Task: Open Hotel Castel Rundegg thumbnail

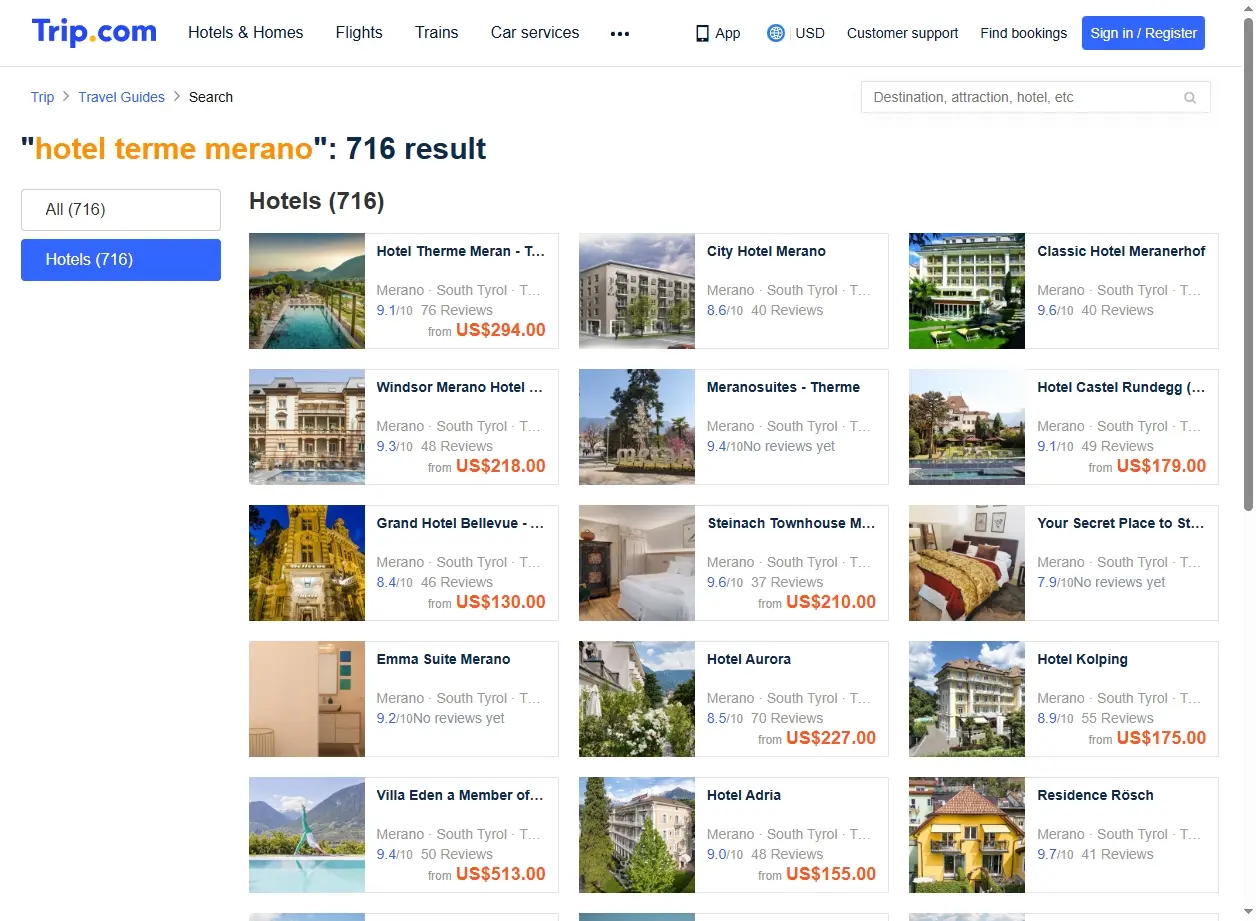Action: click(x=967, y=427)
